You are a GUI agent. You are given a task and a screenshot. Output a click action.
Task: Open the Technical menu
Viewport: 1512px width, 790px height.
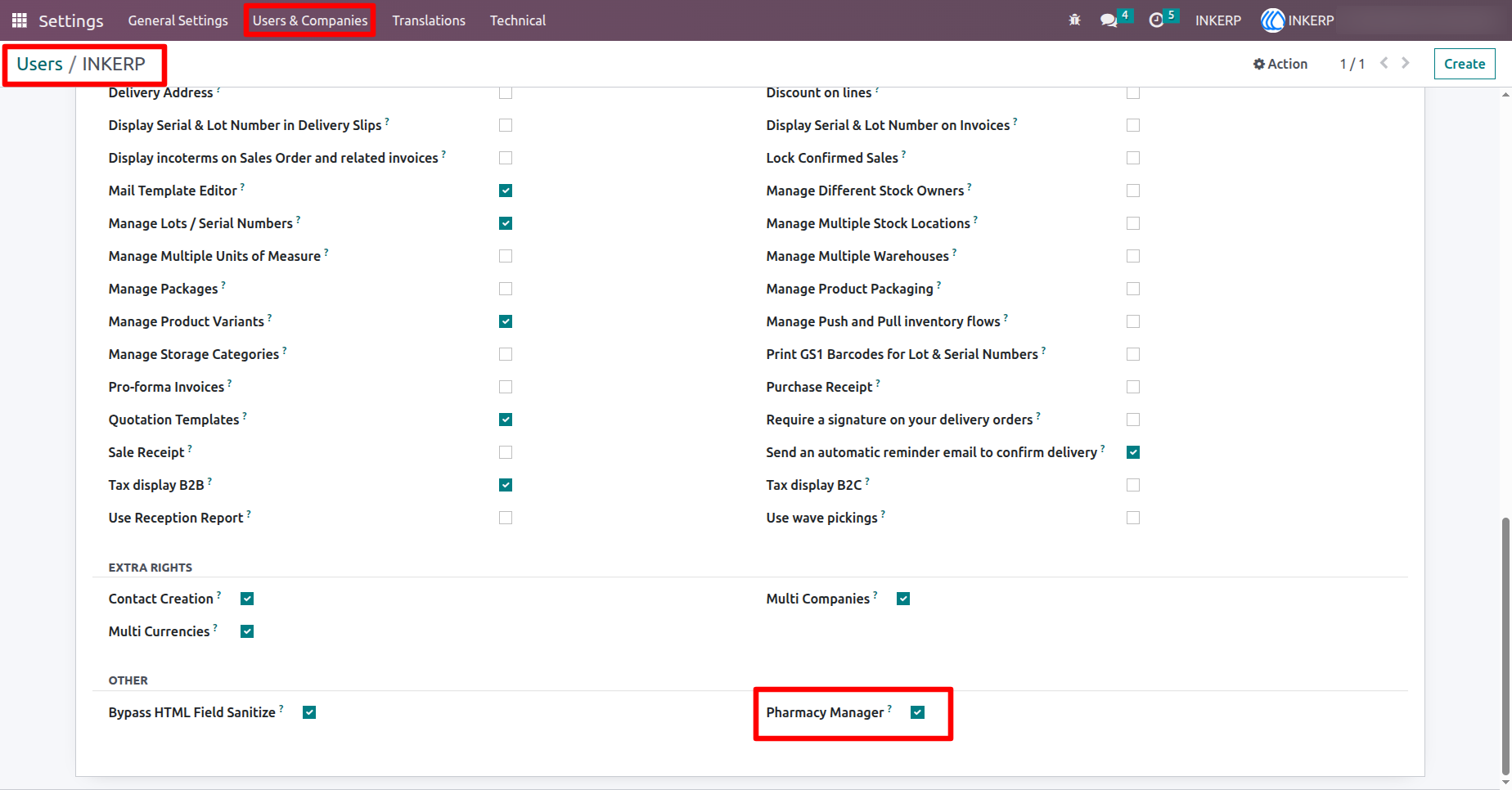pyautogui.click(x=518, y=20)
